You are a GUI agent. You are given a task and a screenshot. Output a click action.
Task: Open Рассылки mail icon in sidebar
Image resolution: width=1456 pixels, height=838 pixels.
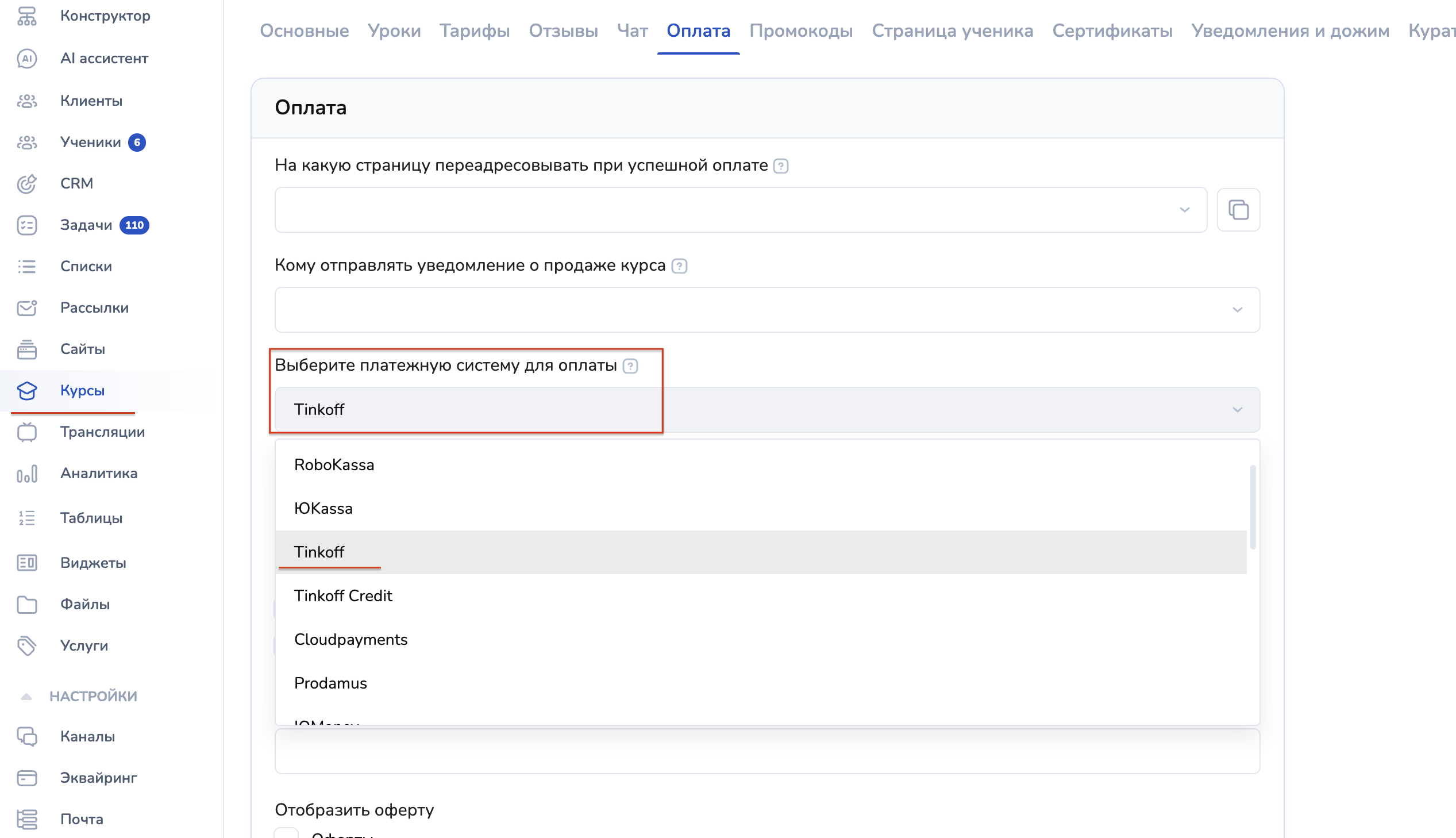click(x=27, y=308)
